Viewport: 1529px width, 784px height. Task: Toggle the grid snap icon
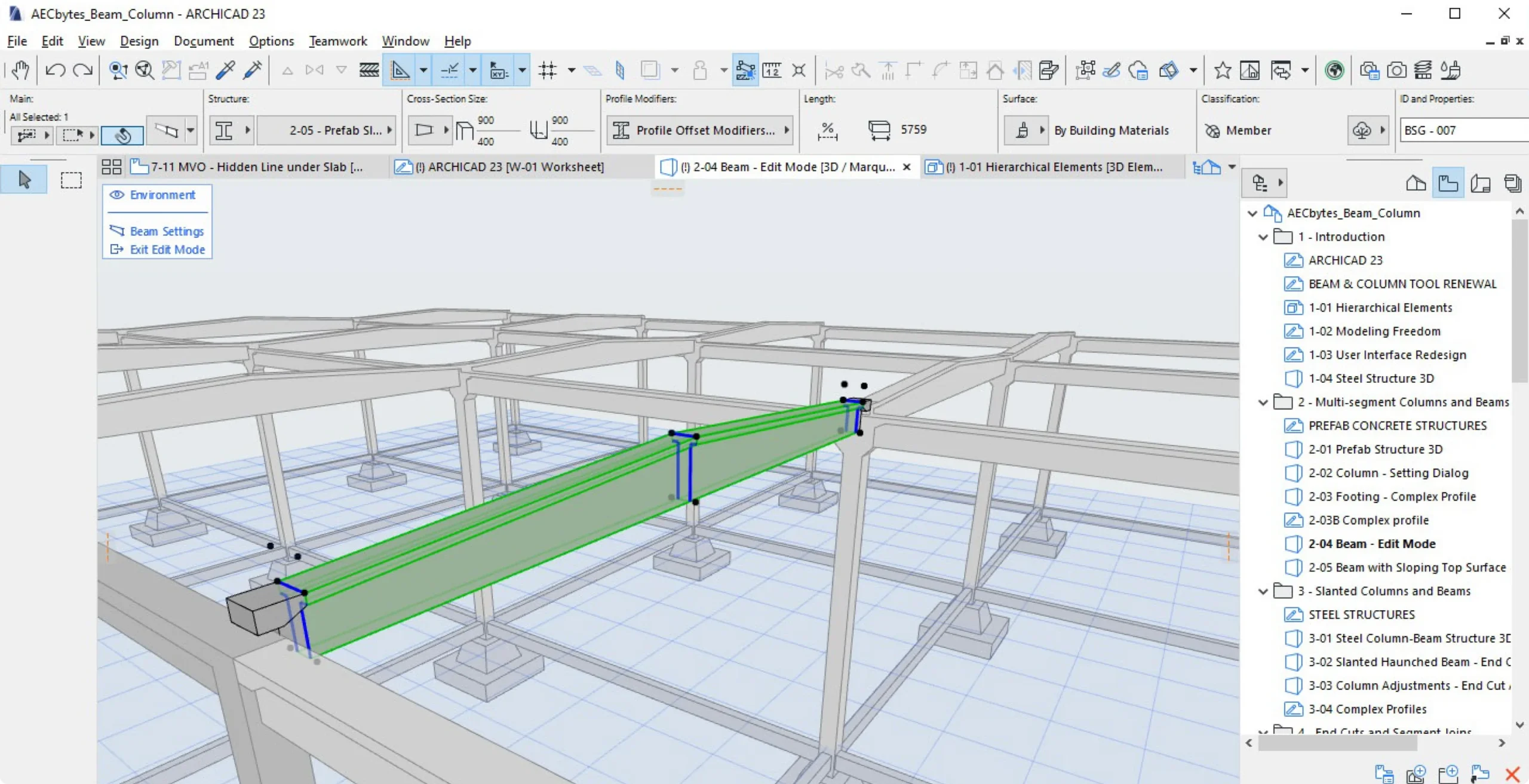coord(548,70)
